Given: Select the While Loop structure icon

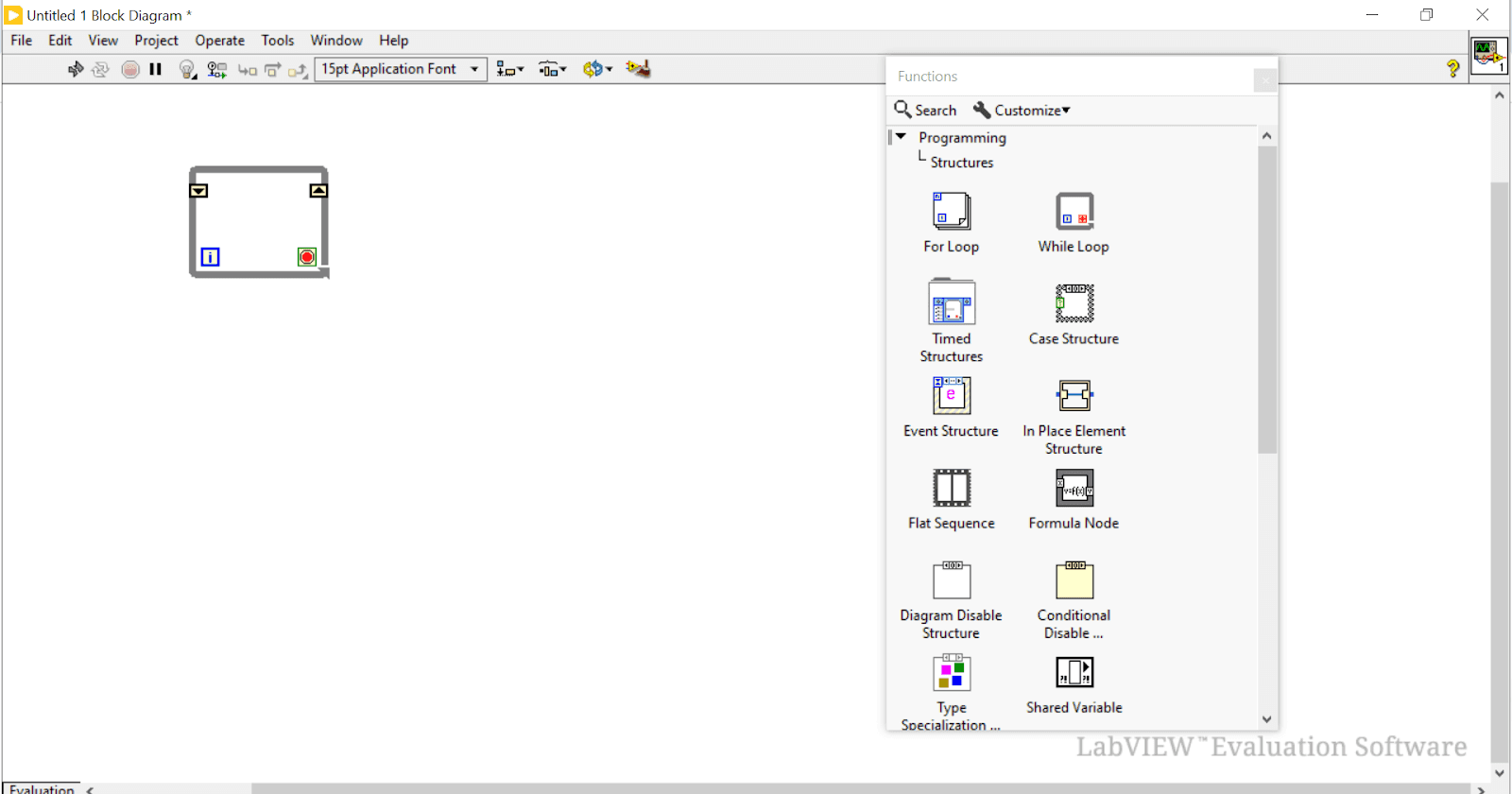Looking at the screenshot, I should tap(1074, 212).
